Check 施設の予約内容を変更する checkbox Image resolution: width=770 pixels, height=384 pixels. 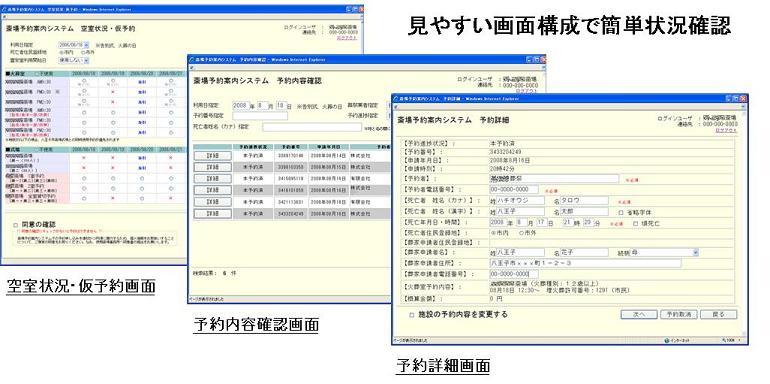[x=412, y=314]
